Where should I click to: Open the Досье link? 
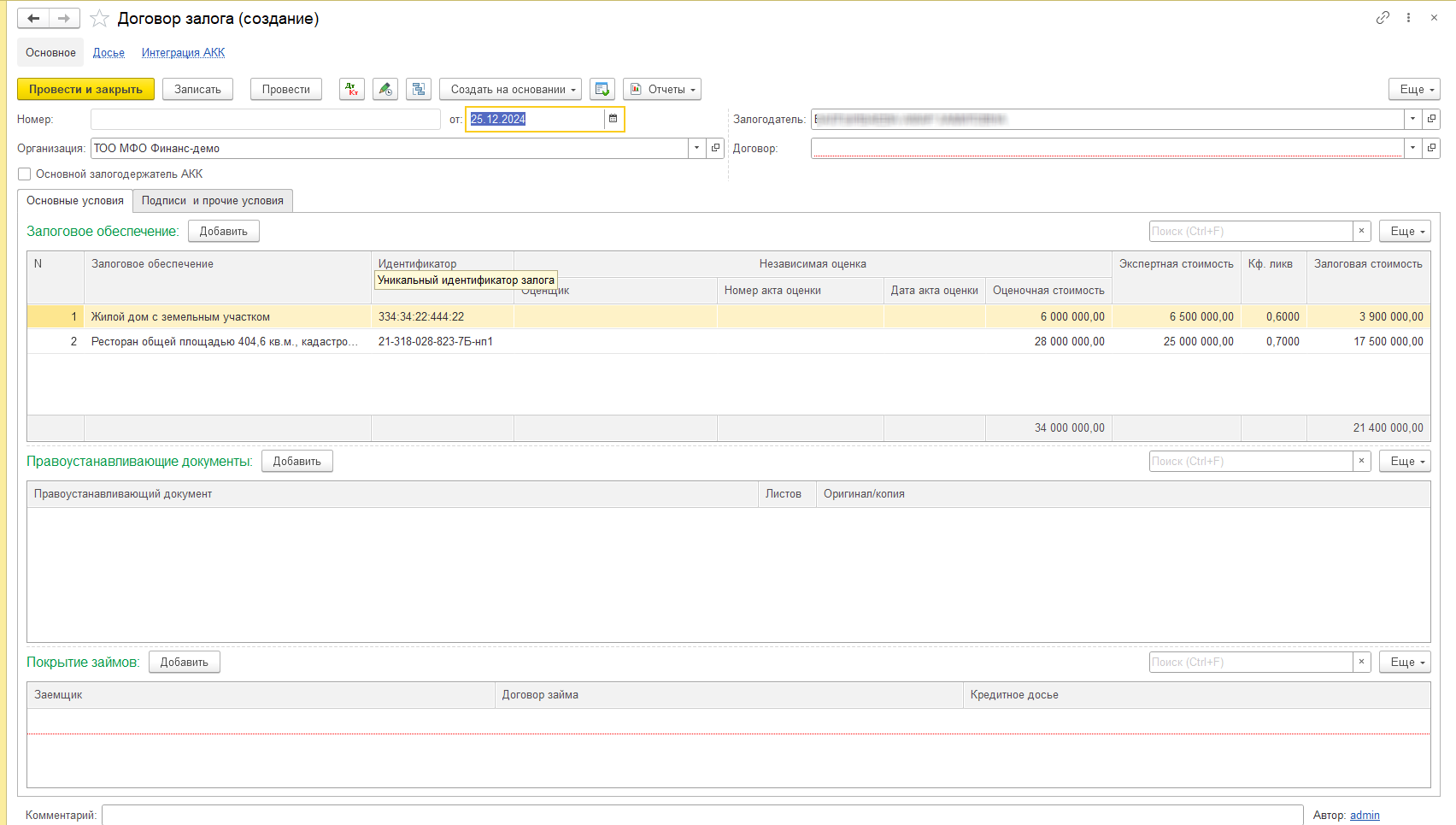point(109,52)
